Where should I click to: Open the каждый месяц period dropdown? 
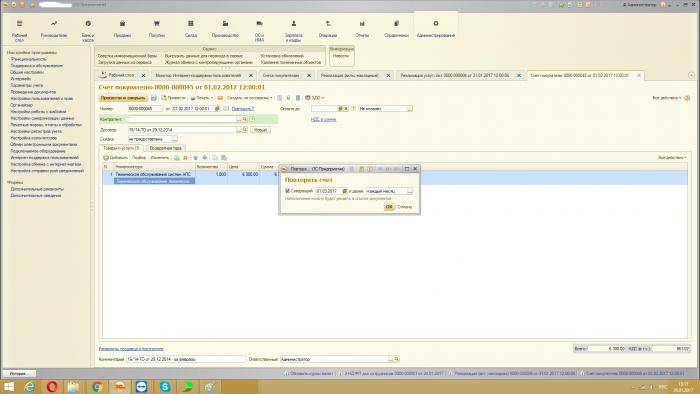tap(410, 191)
